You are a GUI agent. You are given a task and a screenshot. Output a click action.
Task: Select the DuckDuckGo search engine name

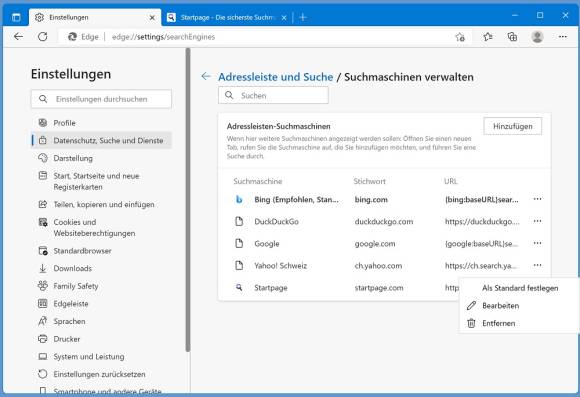(x=276, y=222)
